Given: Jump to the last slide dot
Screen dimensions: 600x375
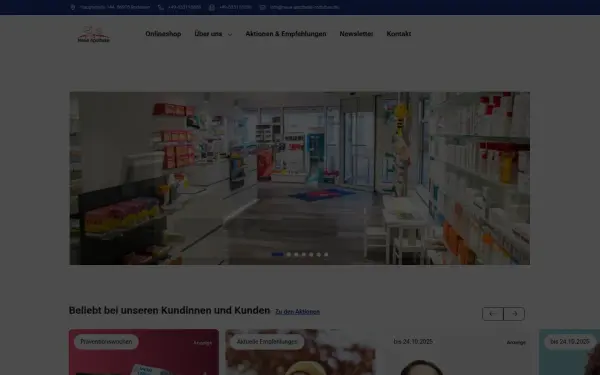Looking at the screenshot, I should 326,254.
